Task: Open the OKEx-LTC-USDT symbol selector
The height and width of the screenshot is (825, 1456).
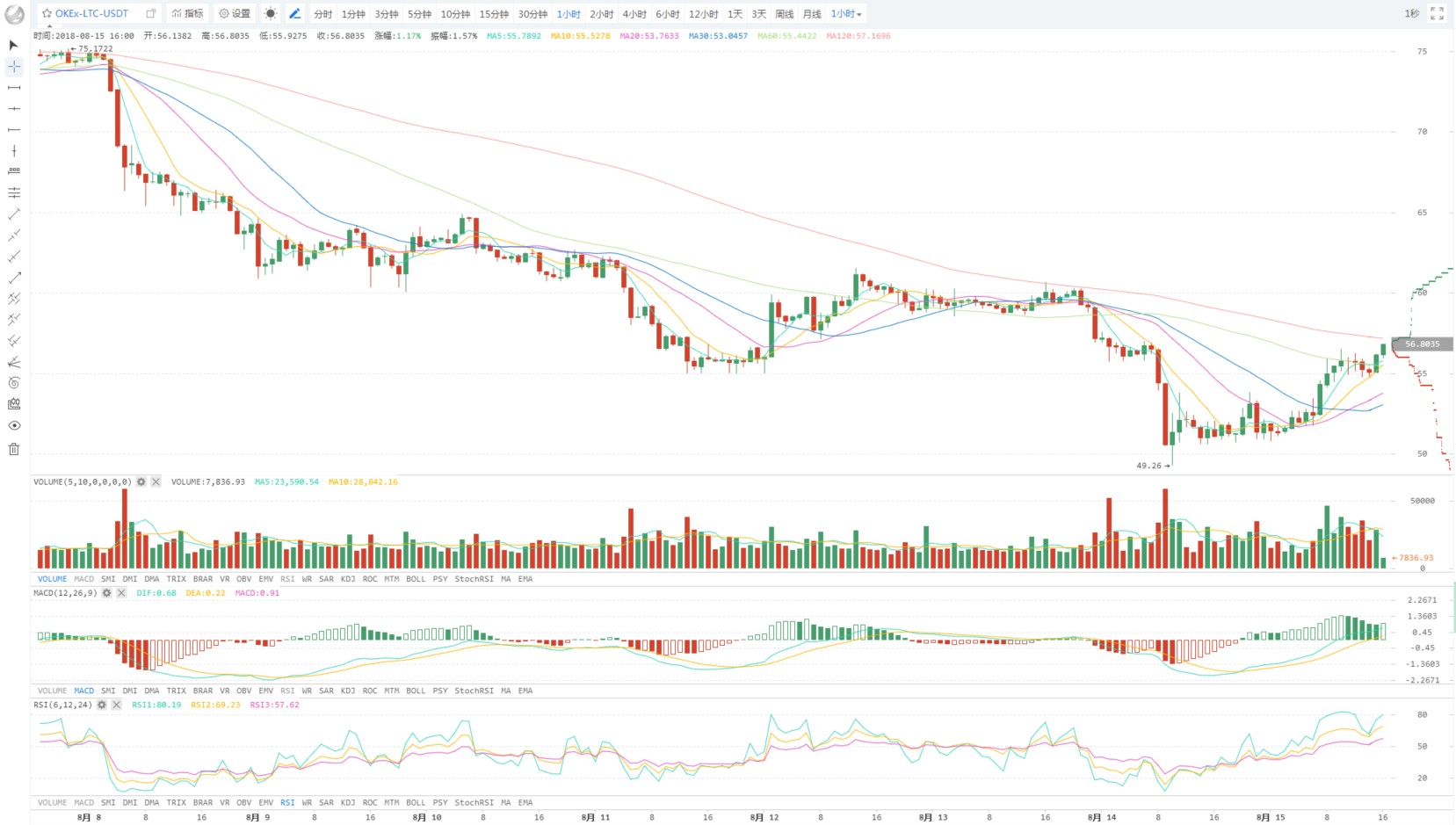Action: point(91,14)
